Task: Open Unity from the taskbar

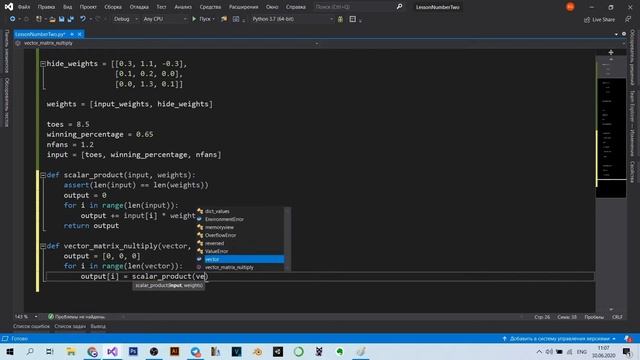Action: tap(278, 351)
